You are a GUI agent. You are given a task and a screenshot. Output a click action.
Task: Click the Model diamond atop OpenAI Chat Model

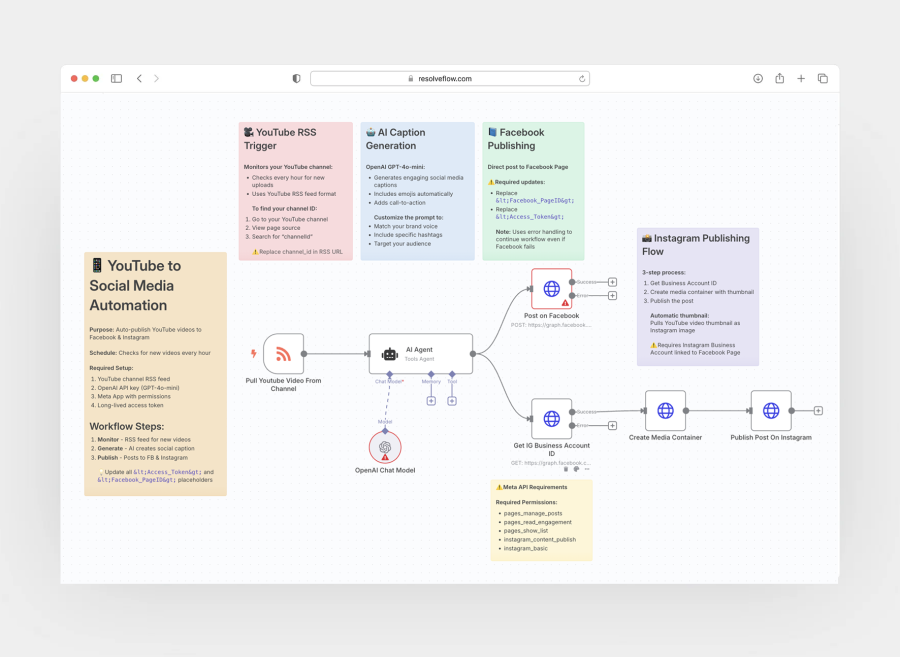pos(385,431)
